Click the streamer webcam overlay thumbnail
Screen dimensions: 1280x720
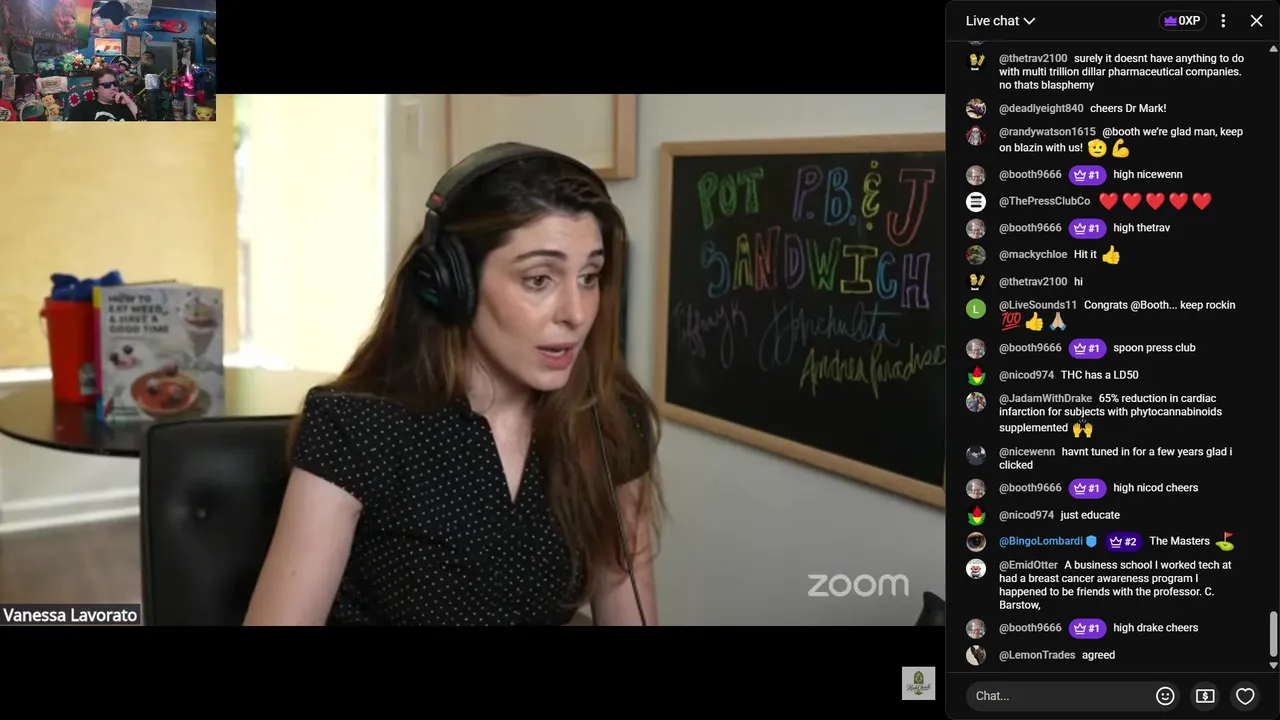(x=108, y=60)
